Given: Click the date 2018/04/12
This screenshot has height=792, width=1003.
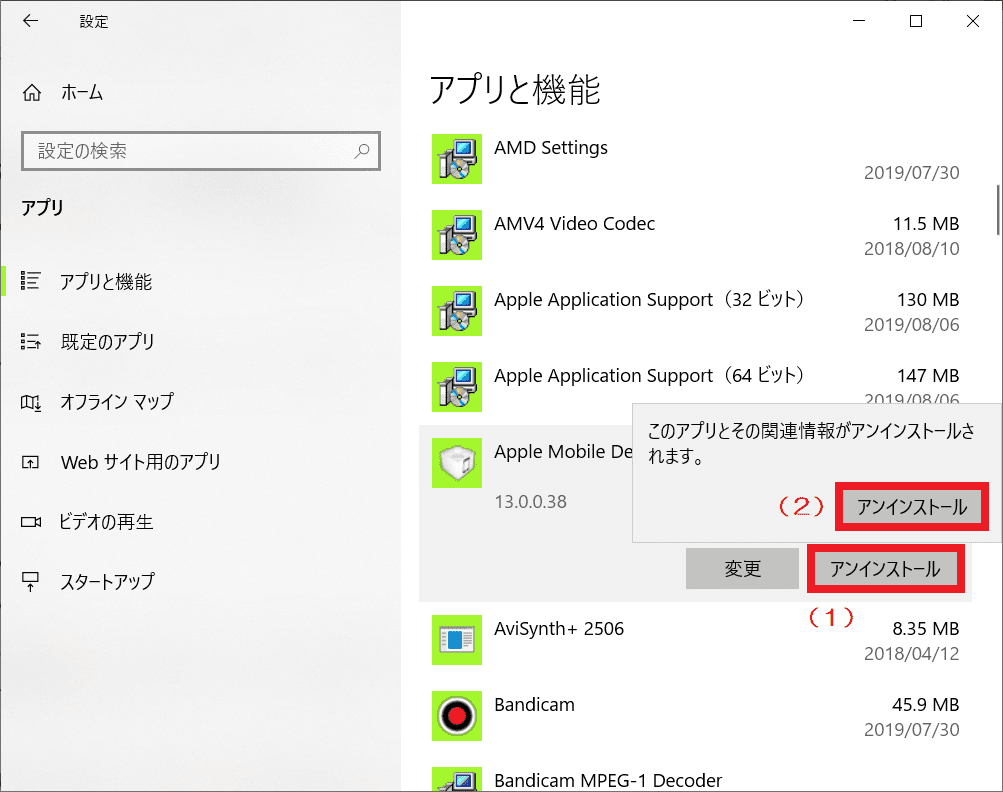Looking at the screenshot, I should click(912, 654).
